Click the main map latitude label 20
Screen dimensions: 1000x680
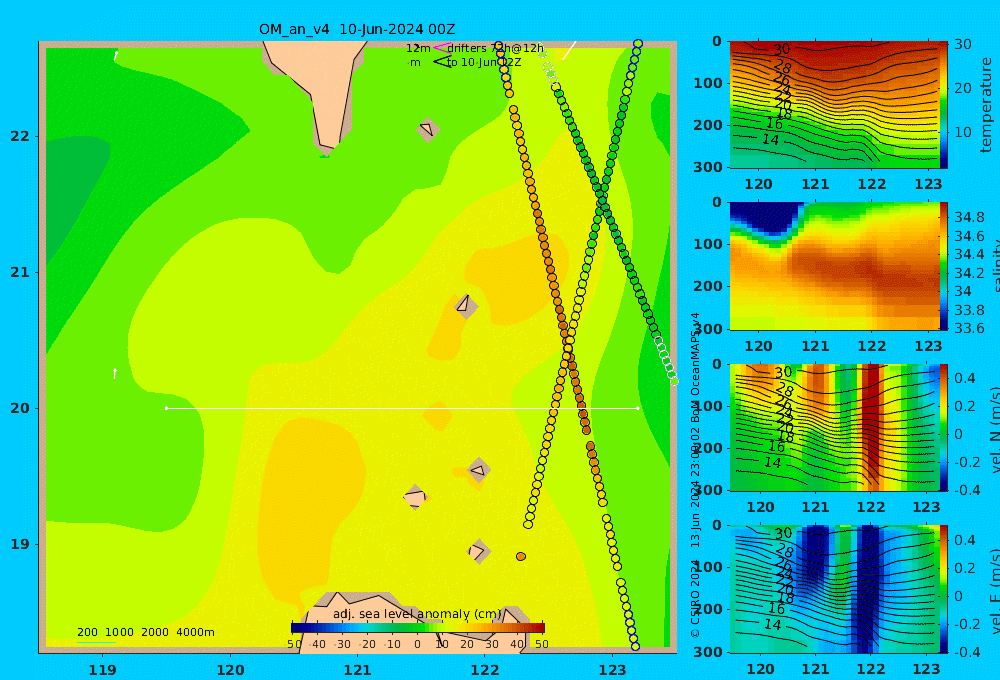click(x=20, y=408)
